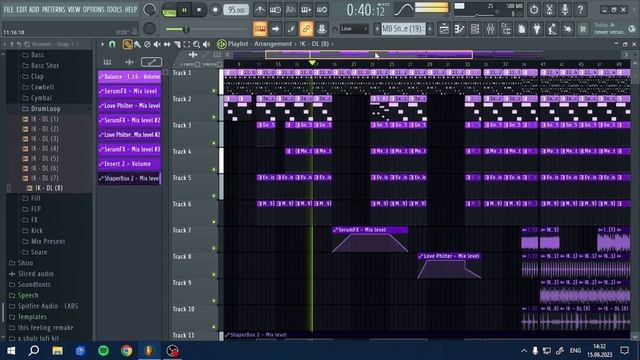Toggle Song/Pattern mode button
The height and width of the screenshot is (360, 640).
[169, 10]
